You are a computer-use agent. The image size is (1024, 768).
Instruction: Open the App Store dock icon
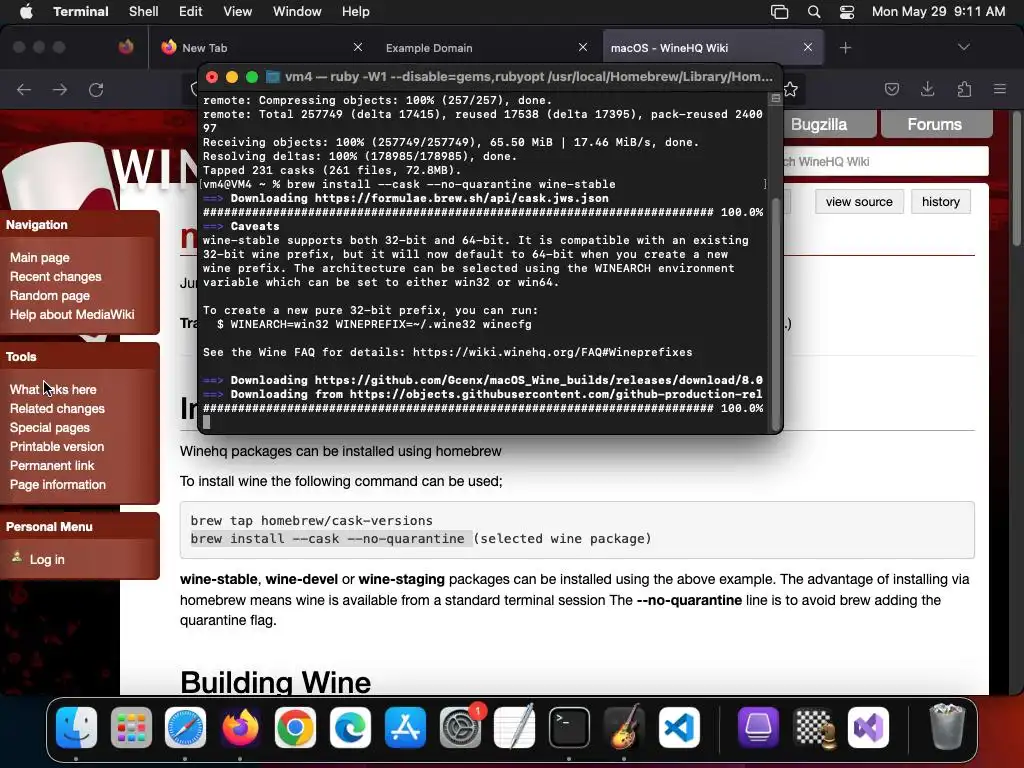(405, 727)
